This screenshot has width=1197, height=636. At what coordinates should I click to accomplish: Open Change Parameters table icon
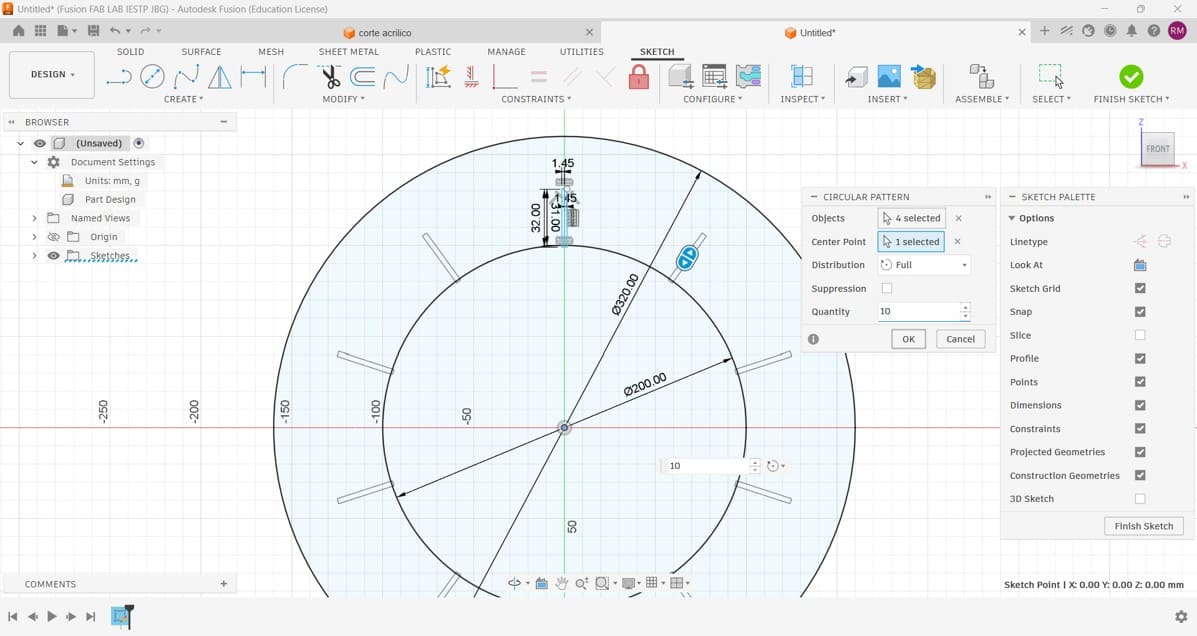pos(715,76)
